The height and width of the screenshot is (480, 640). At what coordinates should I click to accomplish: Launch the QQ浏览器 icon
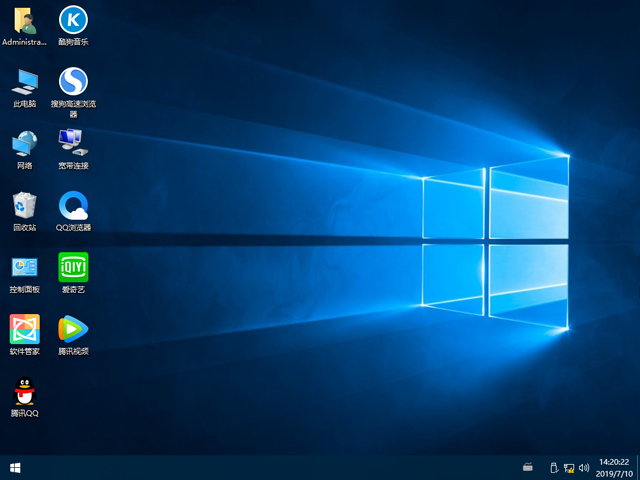[73, 211]
